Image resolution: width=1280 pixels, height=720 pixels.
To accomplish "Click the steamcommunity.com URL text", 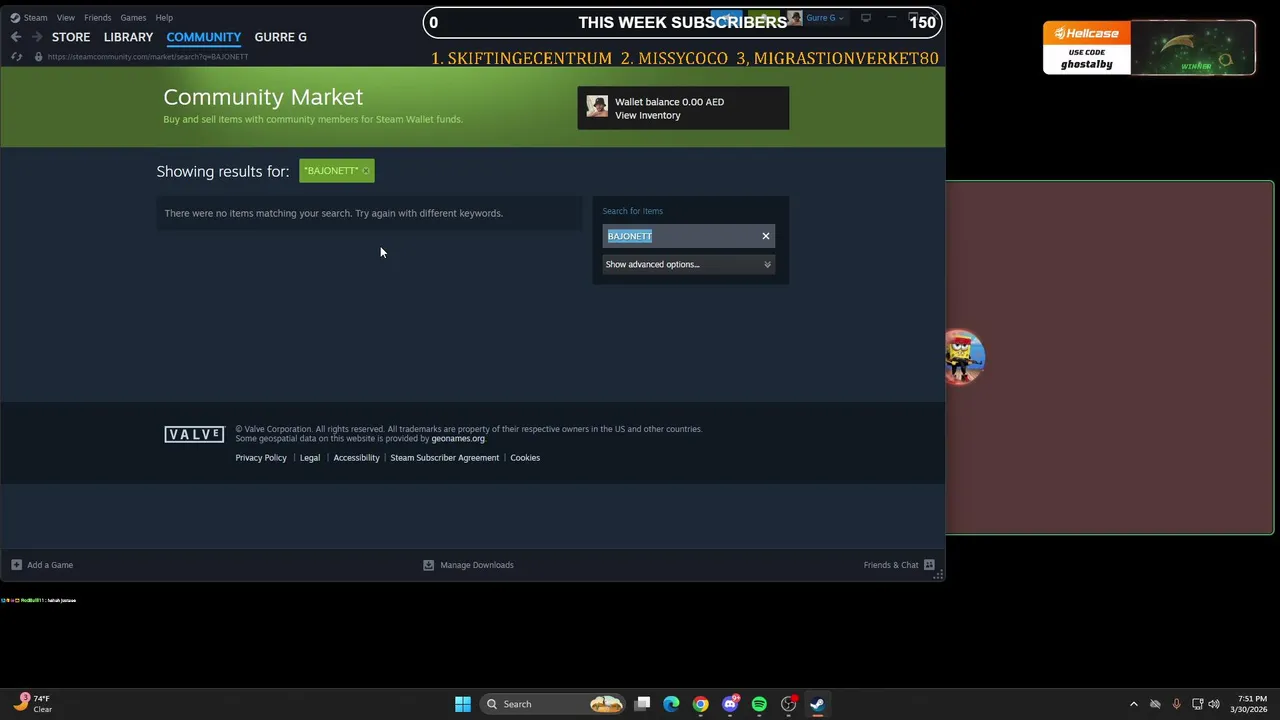I will point(148,57).
